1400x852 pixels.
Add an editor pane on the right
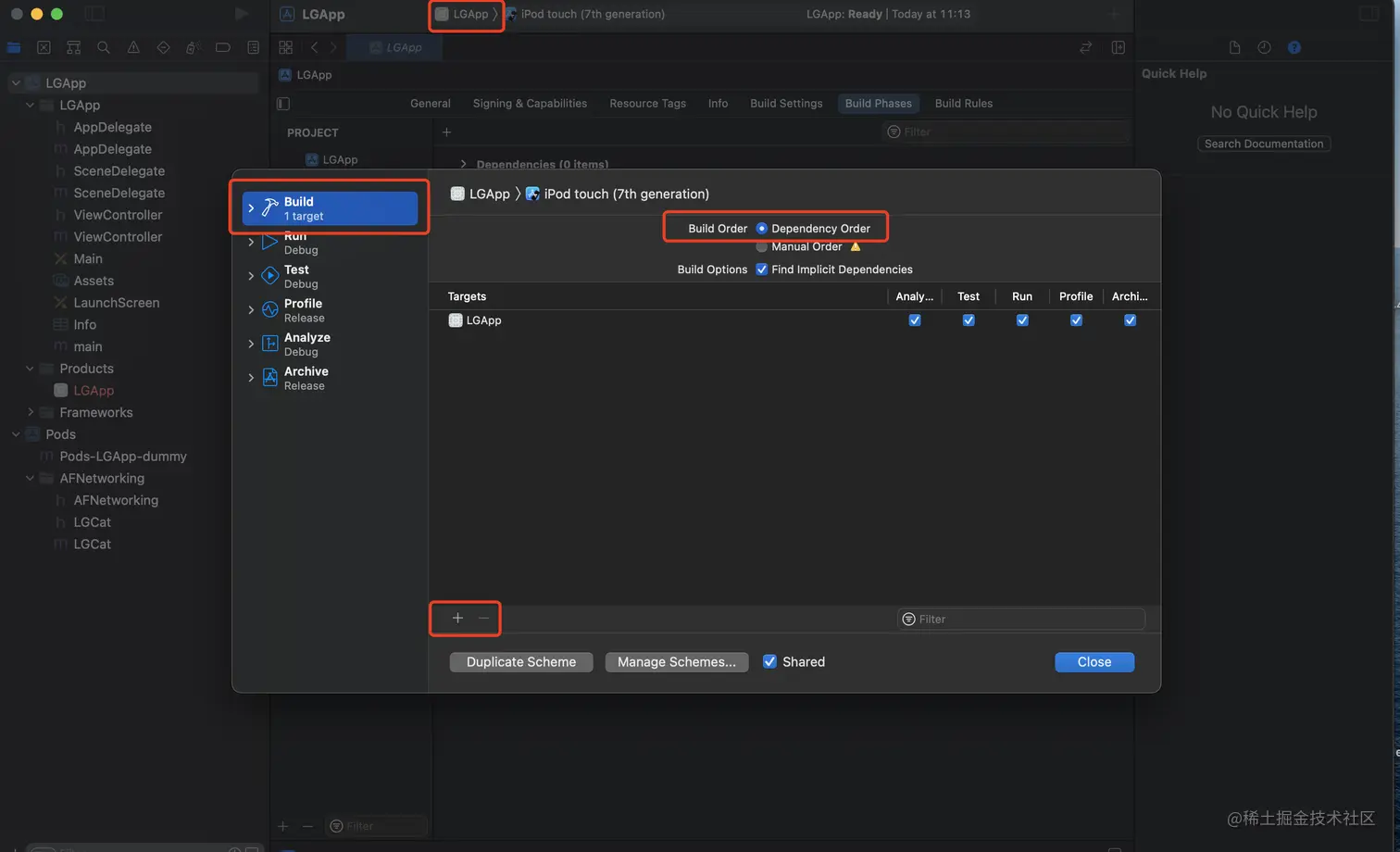1118,47
